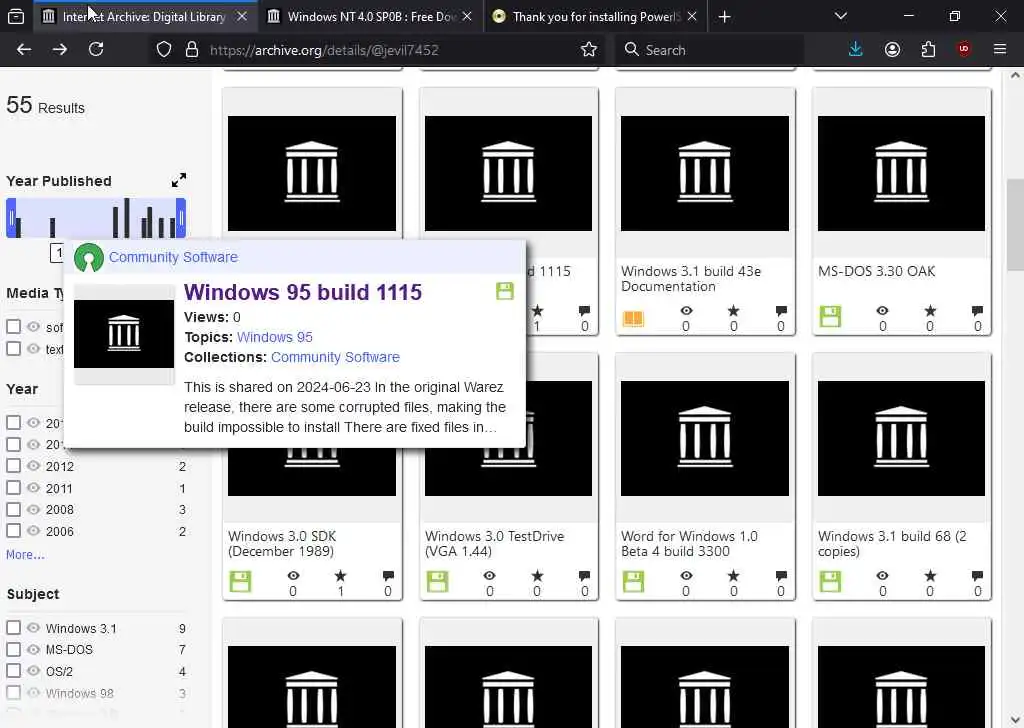Click views eye icon on Word for Windows card

(x=686, y=576)
